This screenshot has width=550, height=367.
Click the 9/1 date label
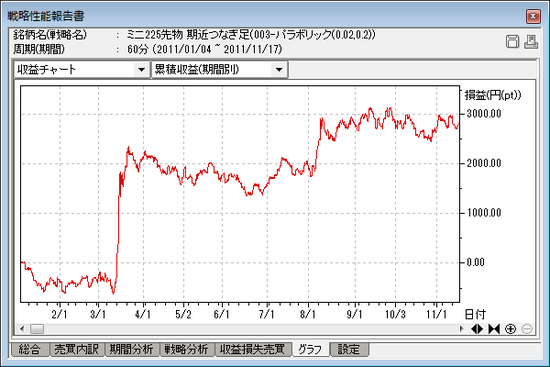pos(355,314)
